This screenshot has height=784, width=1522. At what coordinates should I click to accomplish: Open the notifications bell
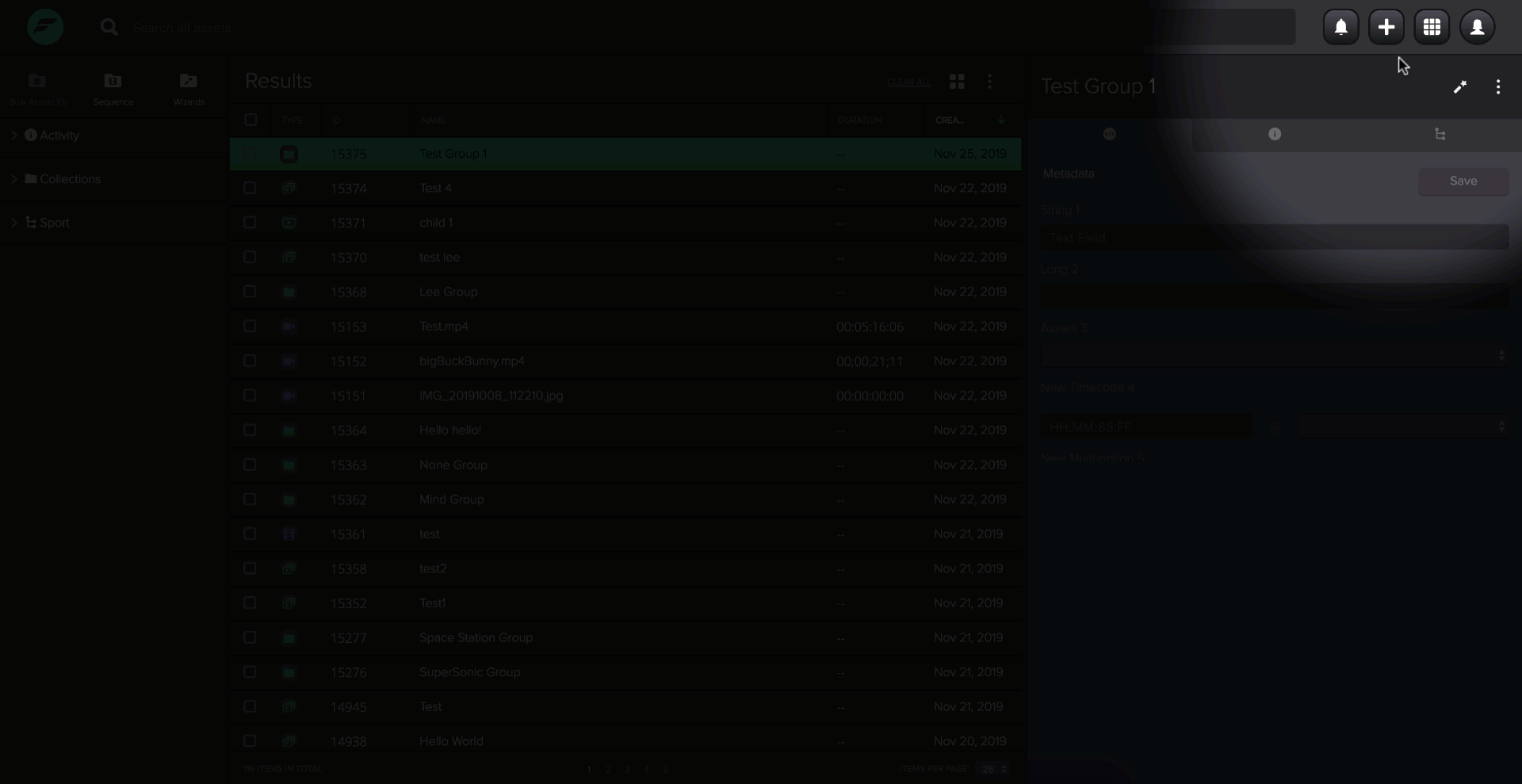tap(1341, 26)
